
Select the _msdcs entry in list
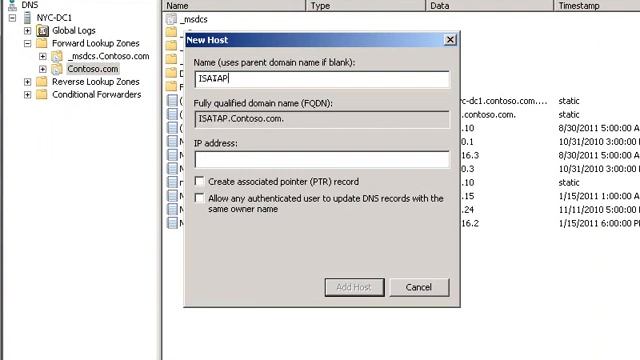point(194,19)
